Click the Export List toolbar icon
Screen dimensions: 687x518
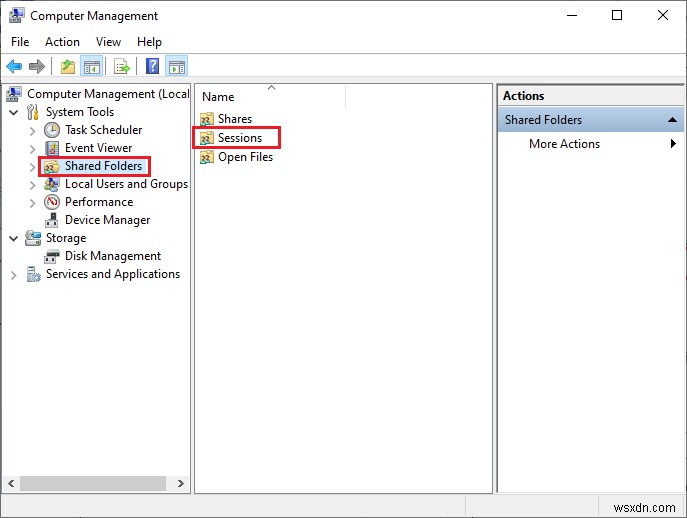(122, 67)
